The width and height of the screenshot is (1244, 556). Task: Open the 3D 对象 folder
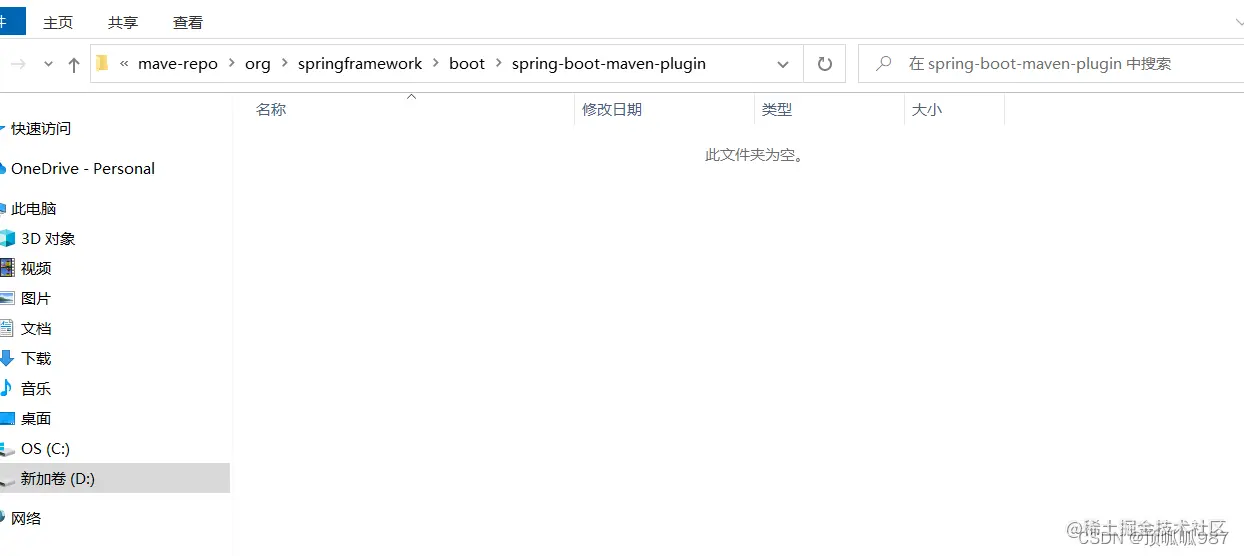[48, 239]
